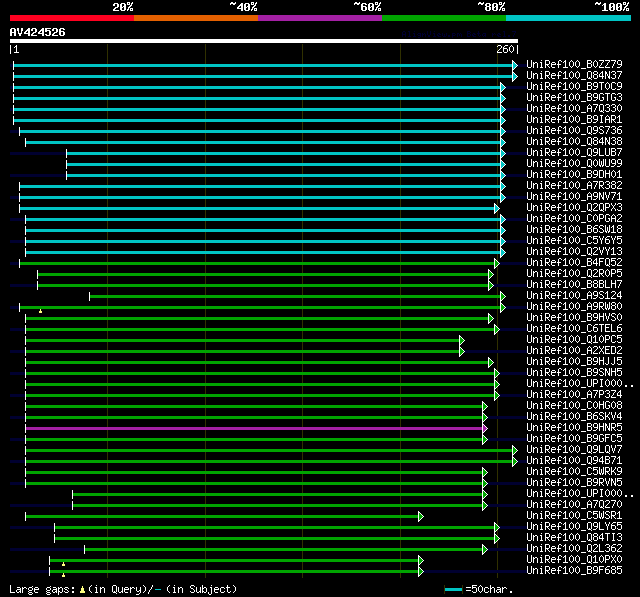
Task: Select the UniRef100_C0PGA2 label
Action: tap(574, 218)
